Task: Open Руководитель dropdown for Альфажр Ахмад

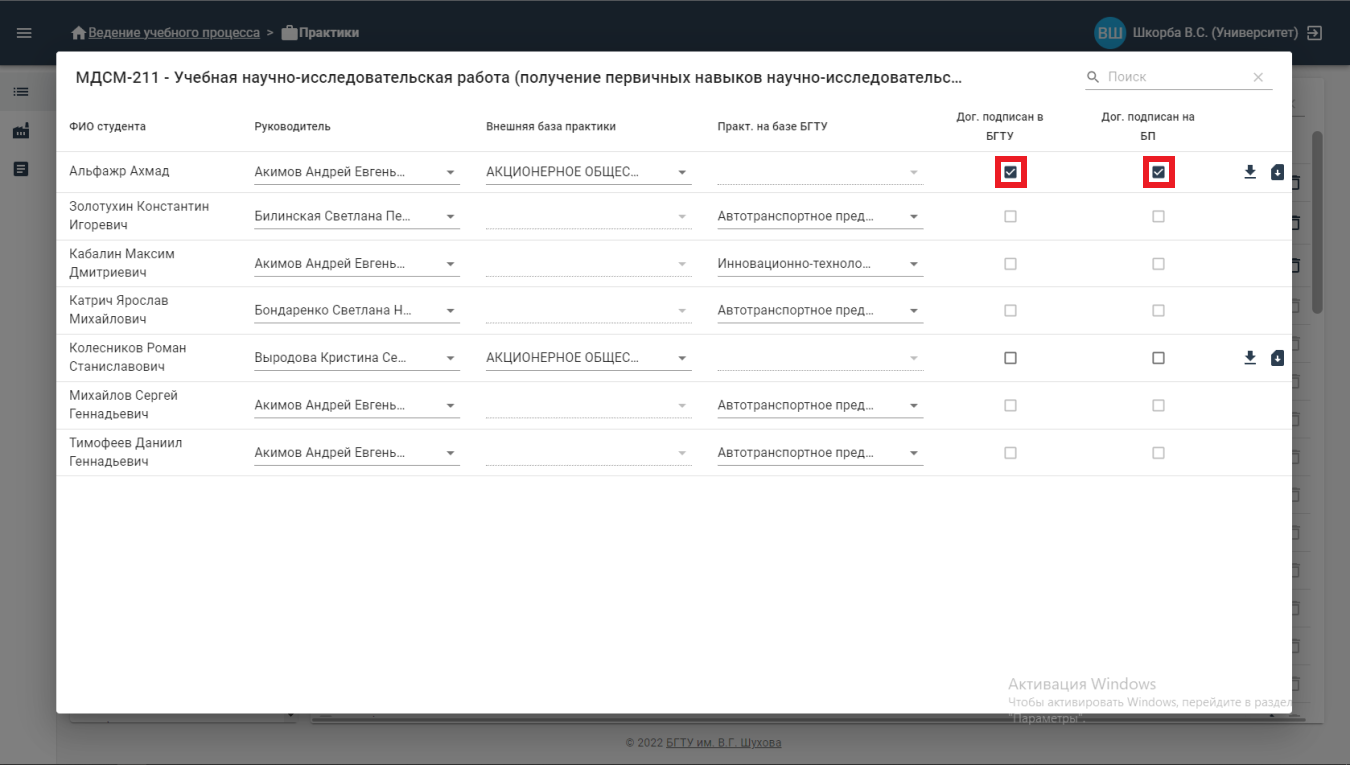Action: pos(357,172)
